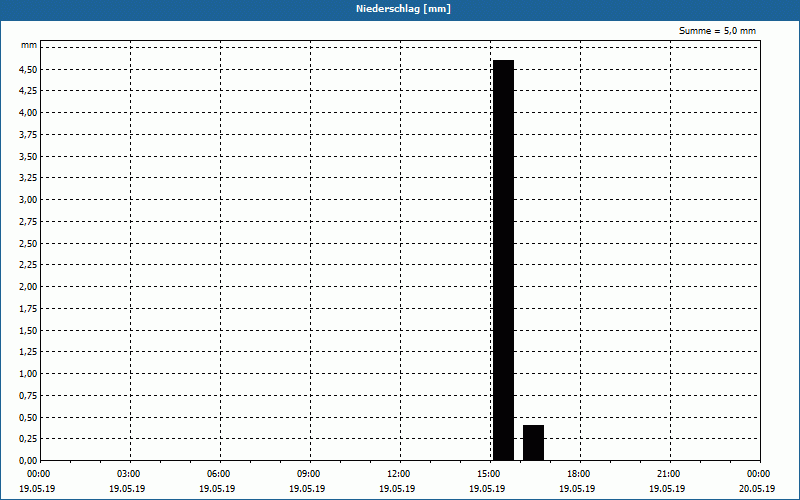
Task: Click the 4,25 y-axis value
Action: 28,91
